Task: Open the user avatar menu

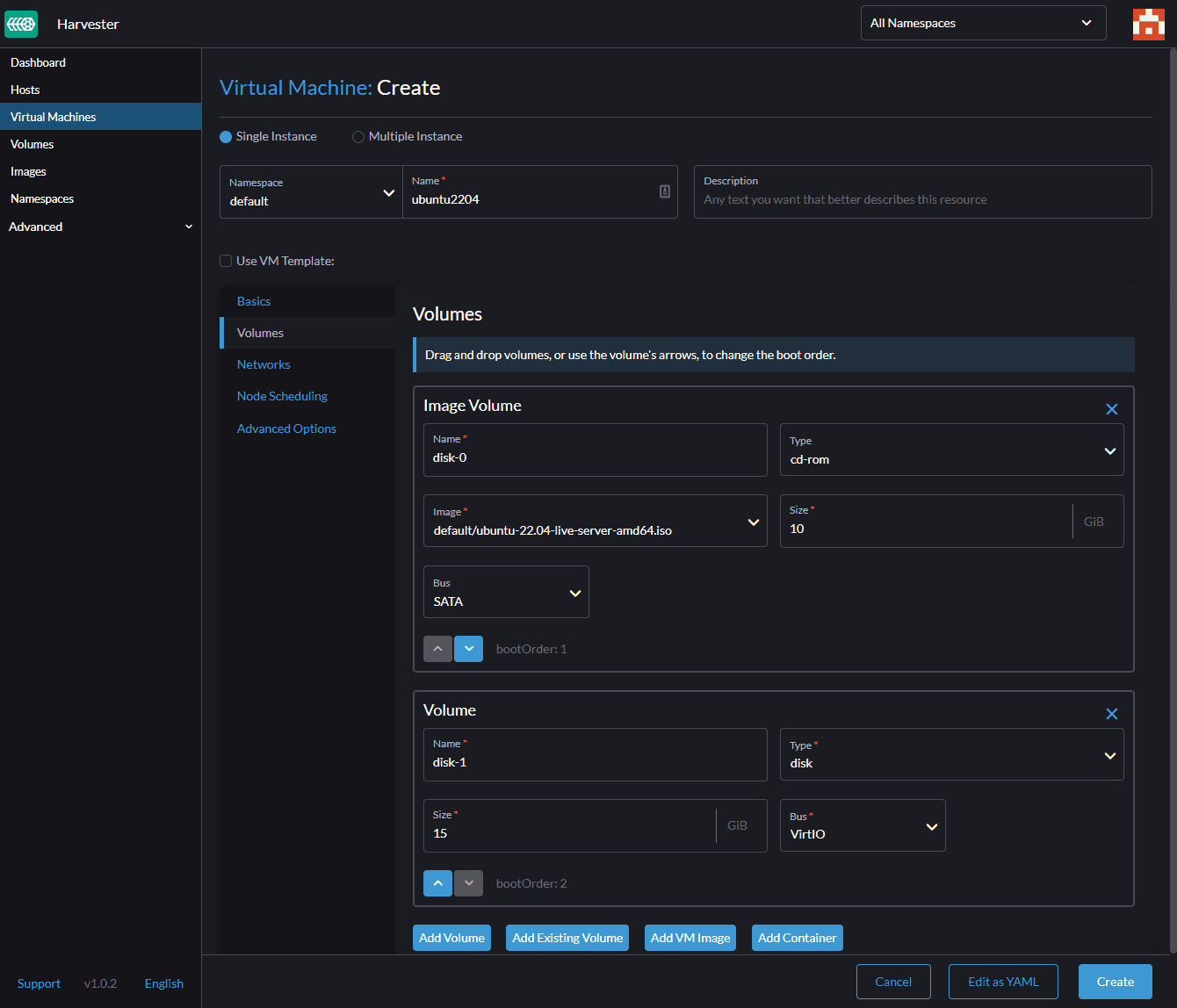Action: pos(1148,24)
